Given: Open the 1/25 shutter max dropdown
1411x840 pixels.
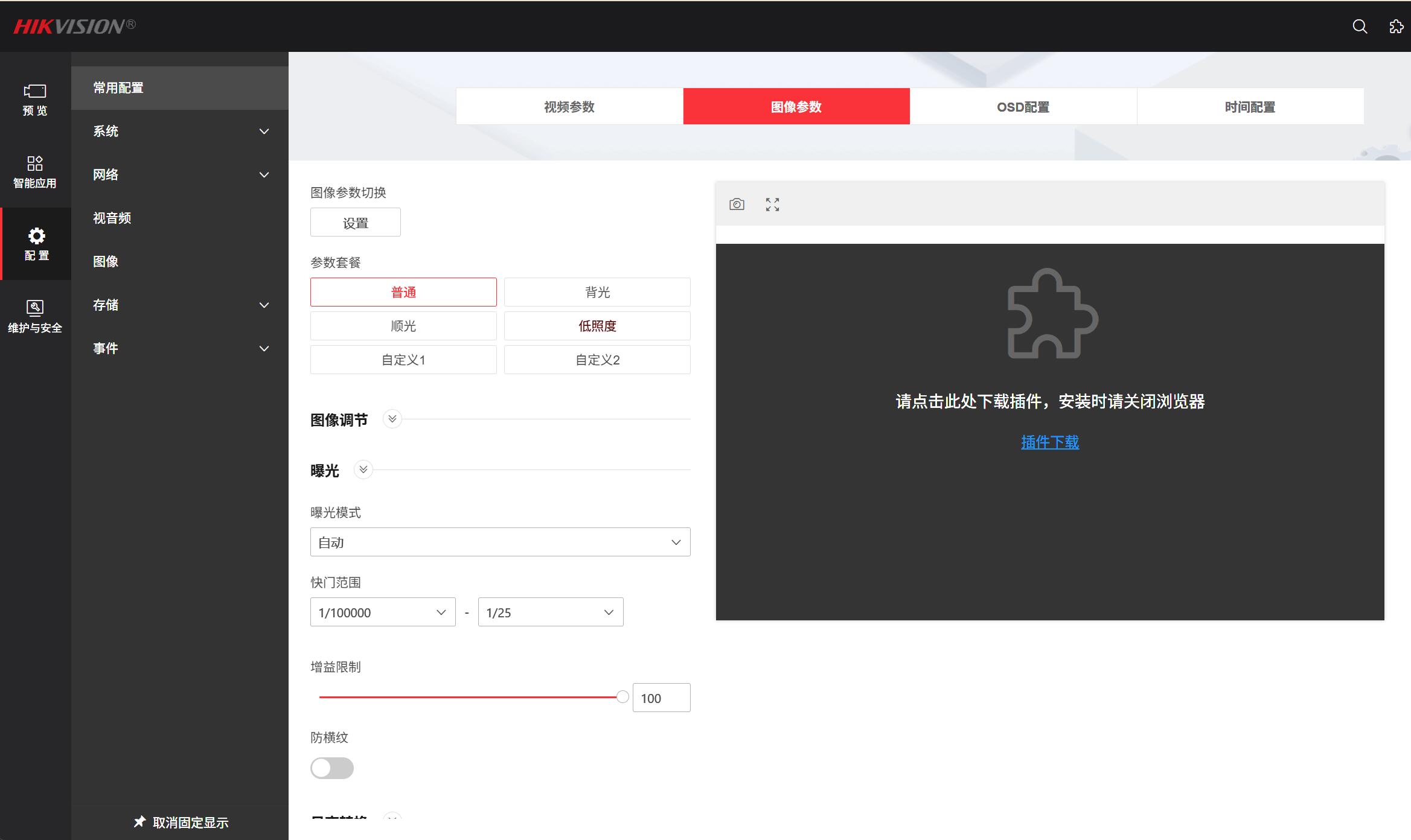Looking at the screenshot, I should pos(550,612).
